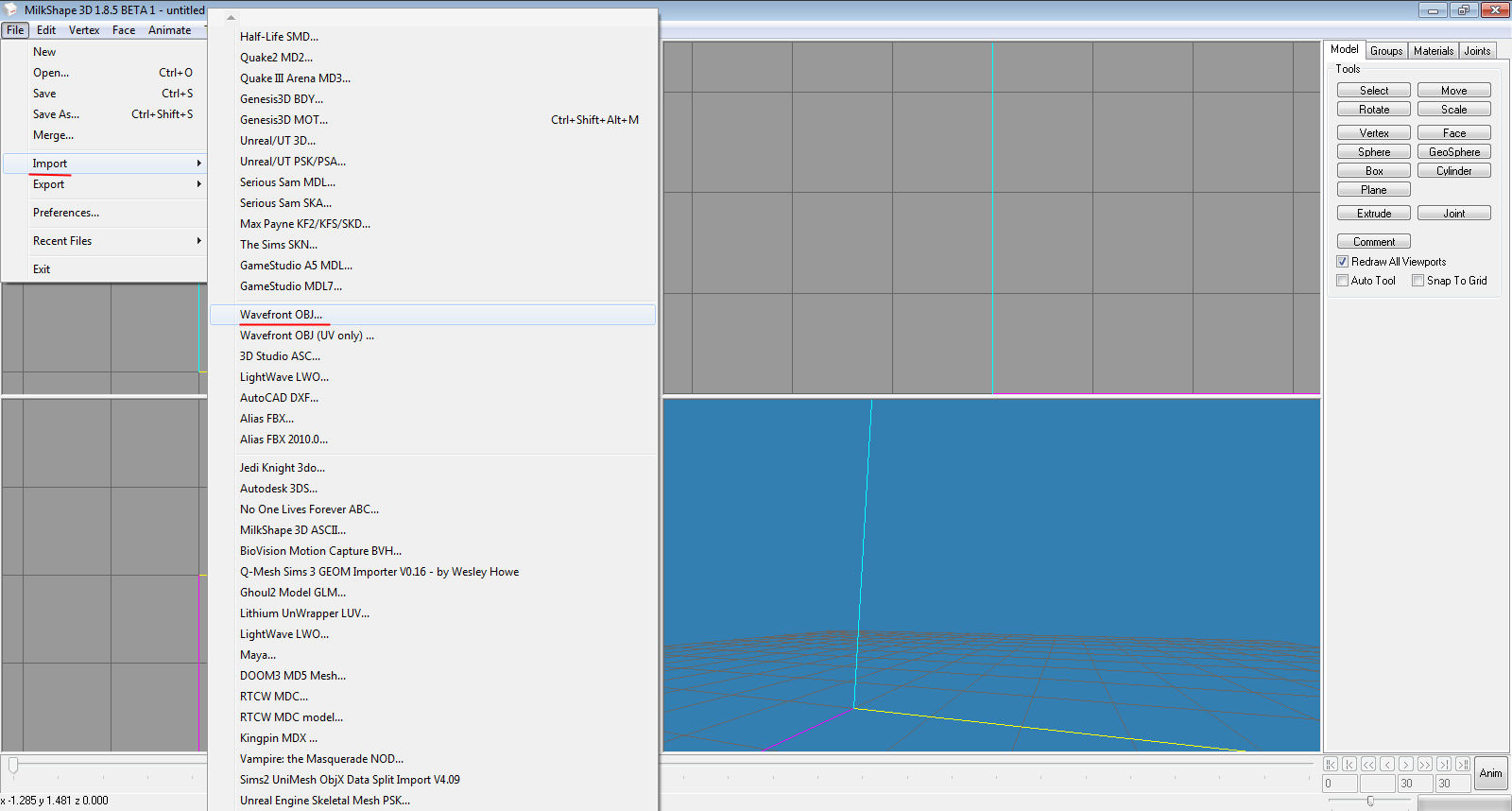Screen dimensions: 1512x811
Task: Click the Face tool button
Action: 1454,133
